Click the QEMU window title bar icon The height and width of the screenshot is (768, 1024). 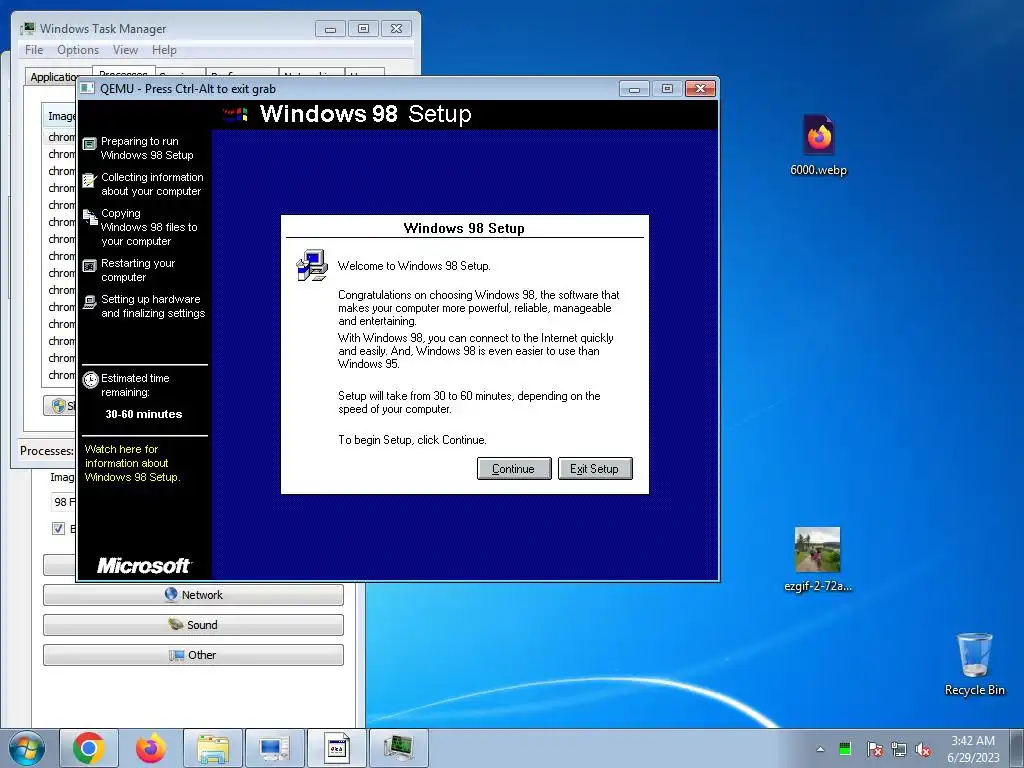(x=88, y=89)
